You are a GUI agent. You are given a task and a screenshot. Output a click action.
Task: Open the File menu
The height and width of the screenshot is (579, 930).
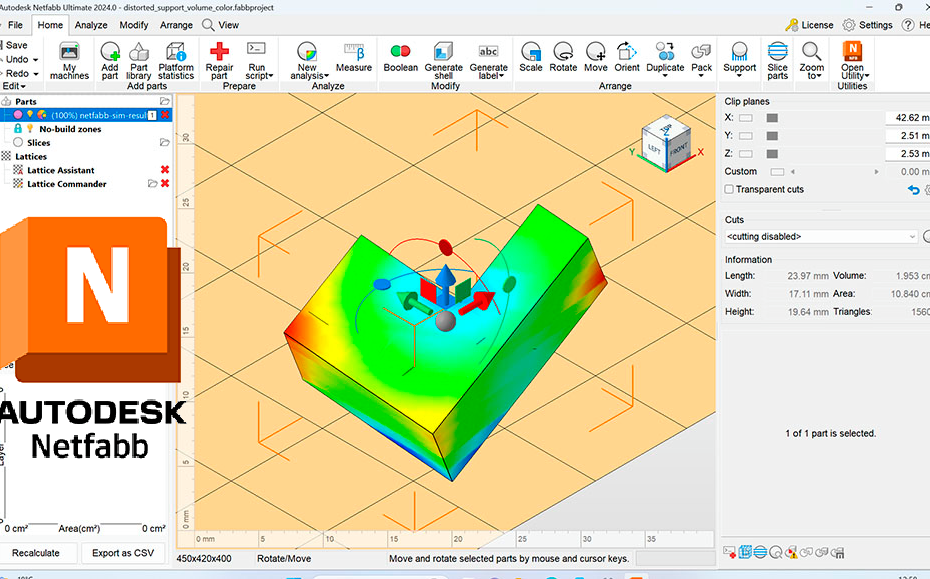(x=15, y=25)
